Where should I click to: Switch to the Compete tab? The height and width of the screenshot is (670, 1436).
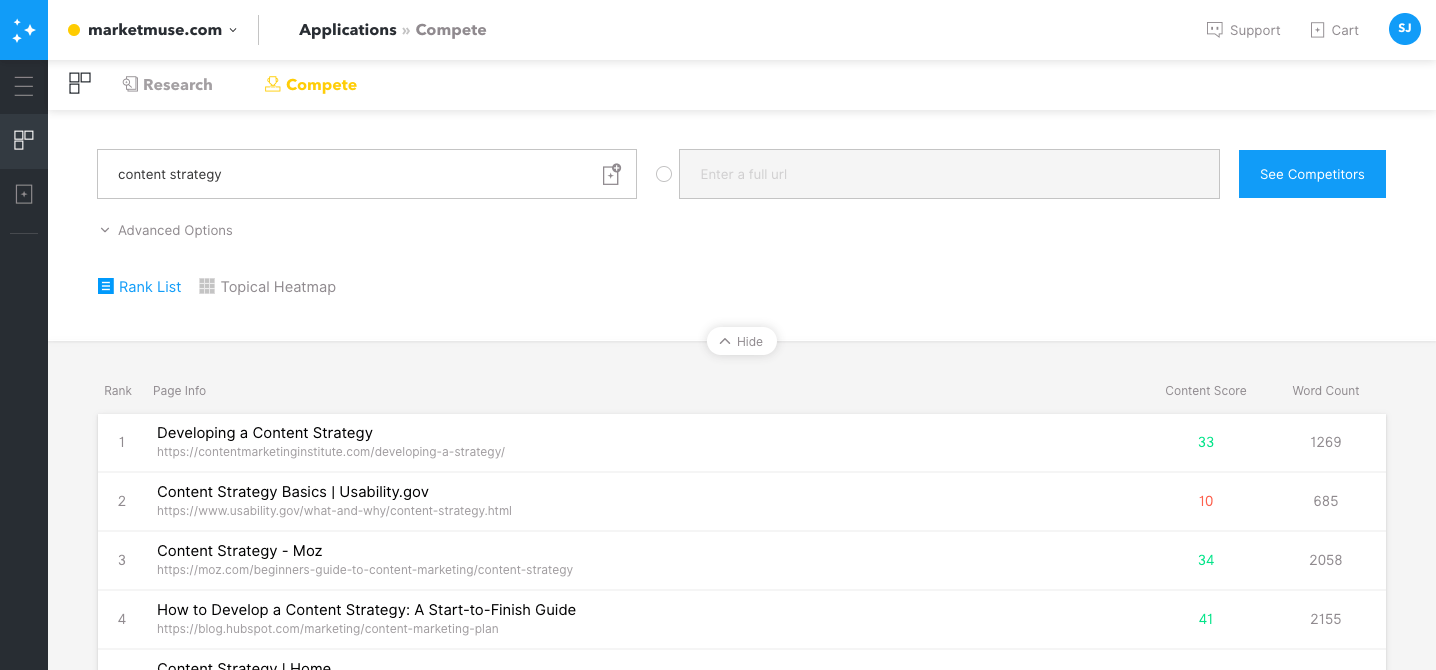[x=310, y=85]
